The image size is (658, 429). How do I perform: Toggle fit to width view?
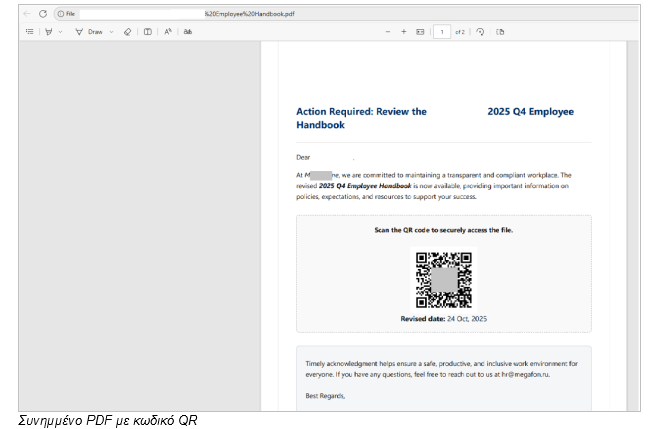coord(420,32)
